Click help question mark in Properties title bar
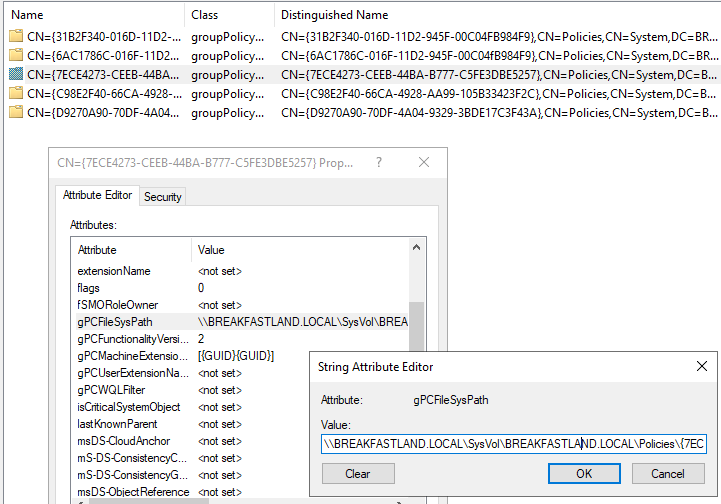The image size is (721, 504). pos(378,162)
